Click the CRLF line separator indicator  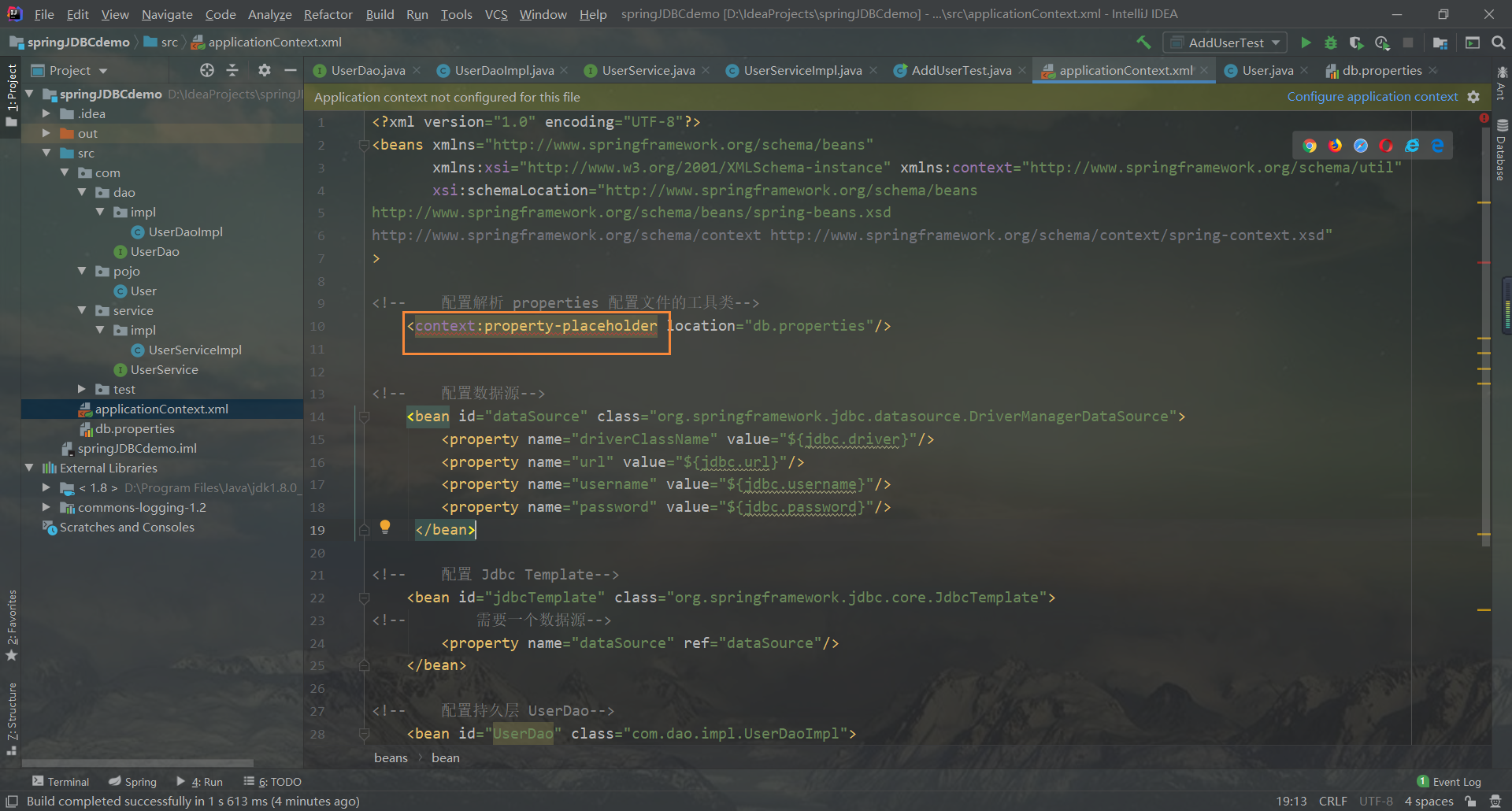pyautogui.click(x=1332, y=802)
